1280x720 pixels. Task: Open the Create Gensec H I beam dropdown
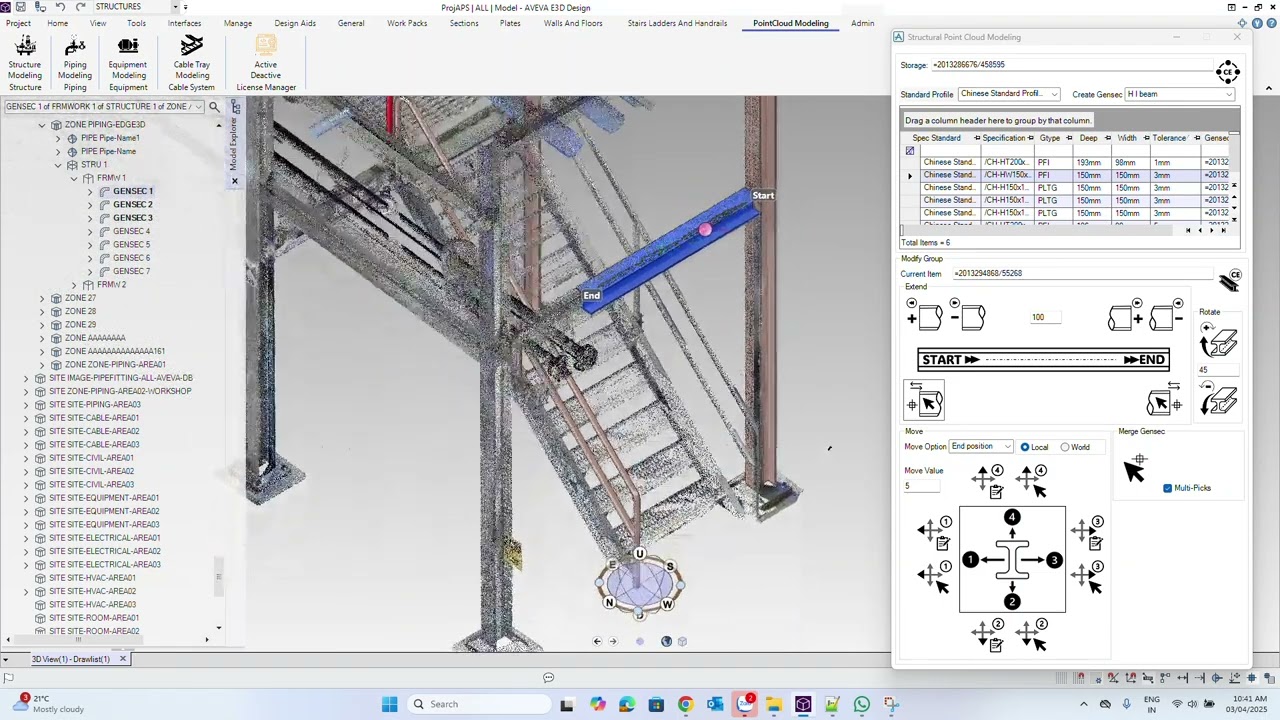(1180, 94)
